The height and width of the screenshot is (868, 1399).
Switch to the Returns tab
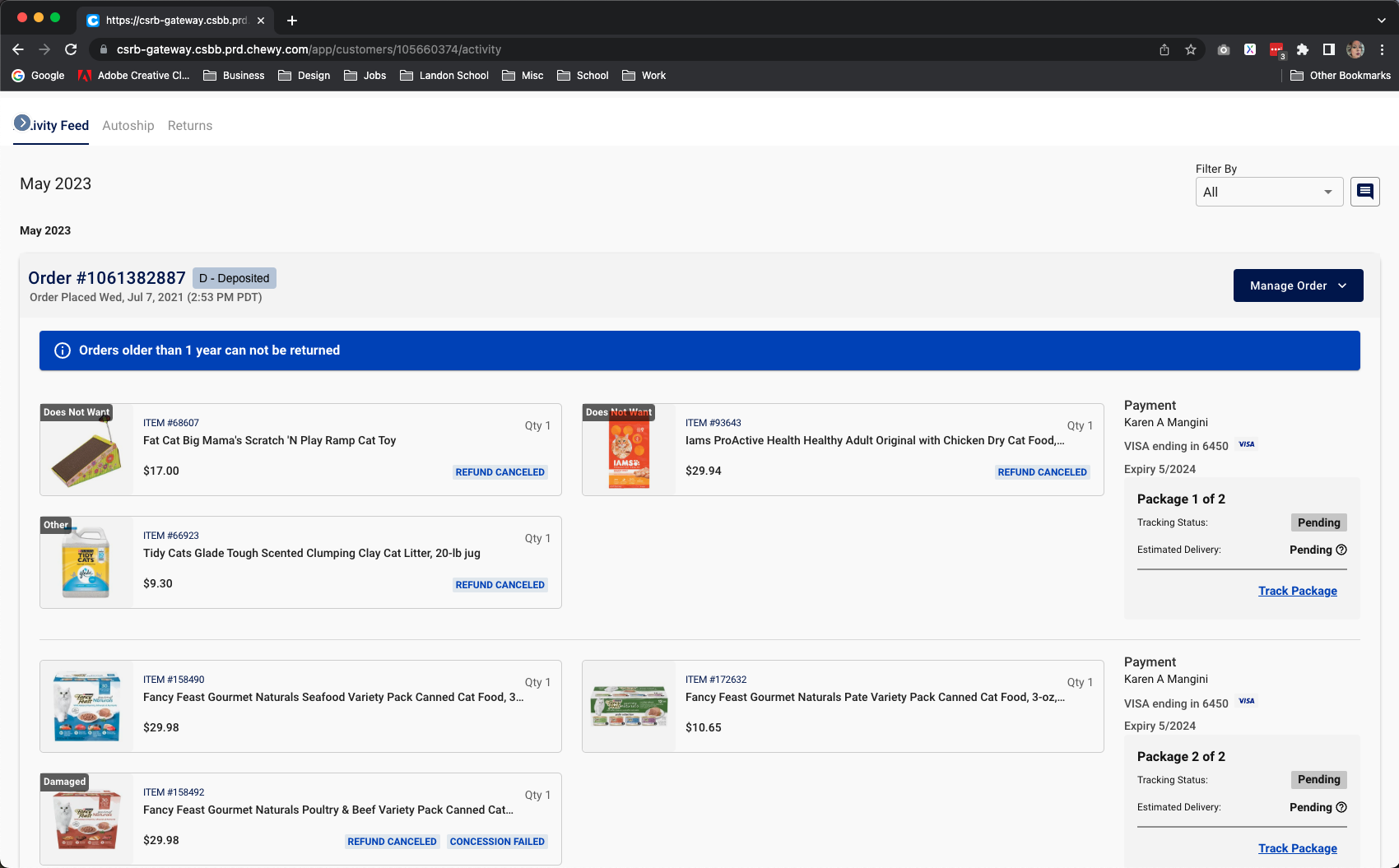[x=190, y=126]
